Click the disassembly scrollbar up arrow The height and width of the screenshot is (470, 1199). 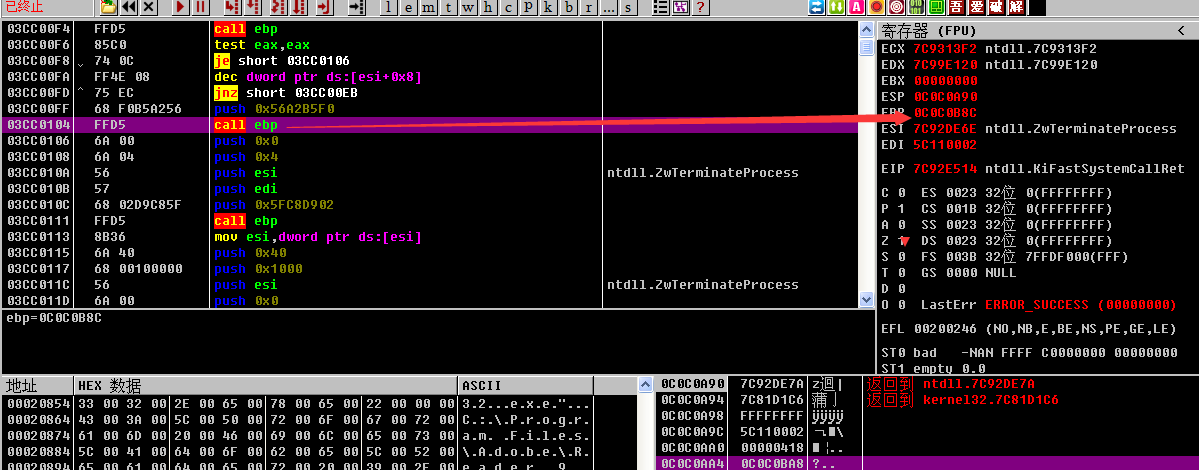[867, 30]
